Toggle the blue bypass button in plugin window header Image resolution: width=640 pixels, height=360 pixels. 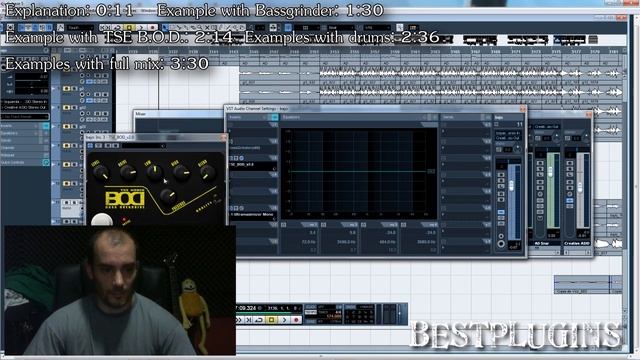click(91, 145)
